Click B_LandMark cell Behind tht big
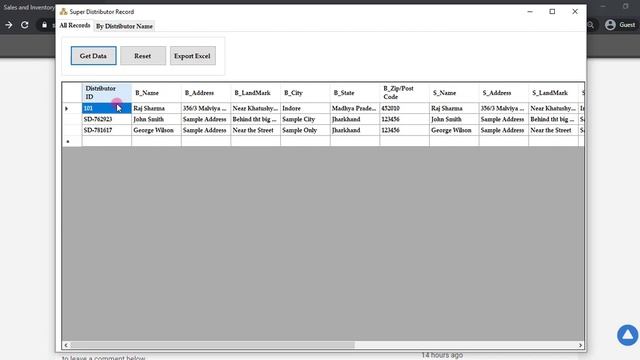The height and width of the screenshot is (360, 640). 256,119
